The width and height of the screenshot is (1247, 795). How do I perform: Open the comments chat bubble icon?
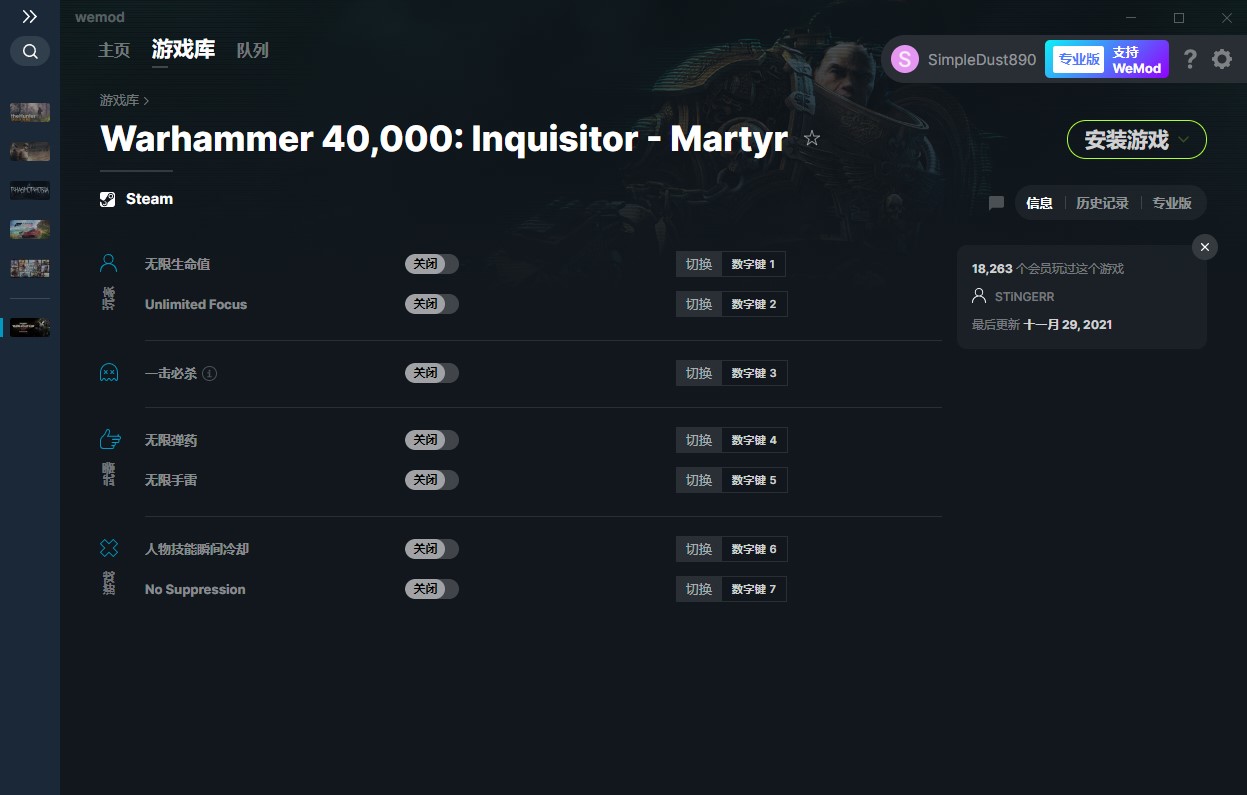(996, 203)
